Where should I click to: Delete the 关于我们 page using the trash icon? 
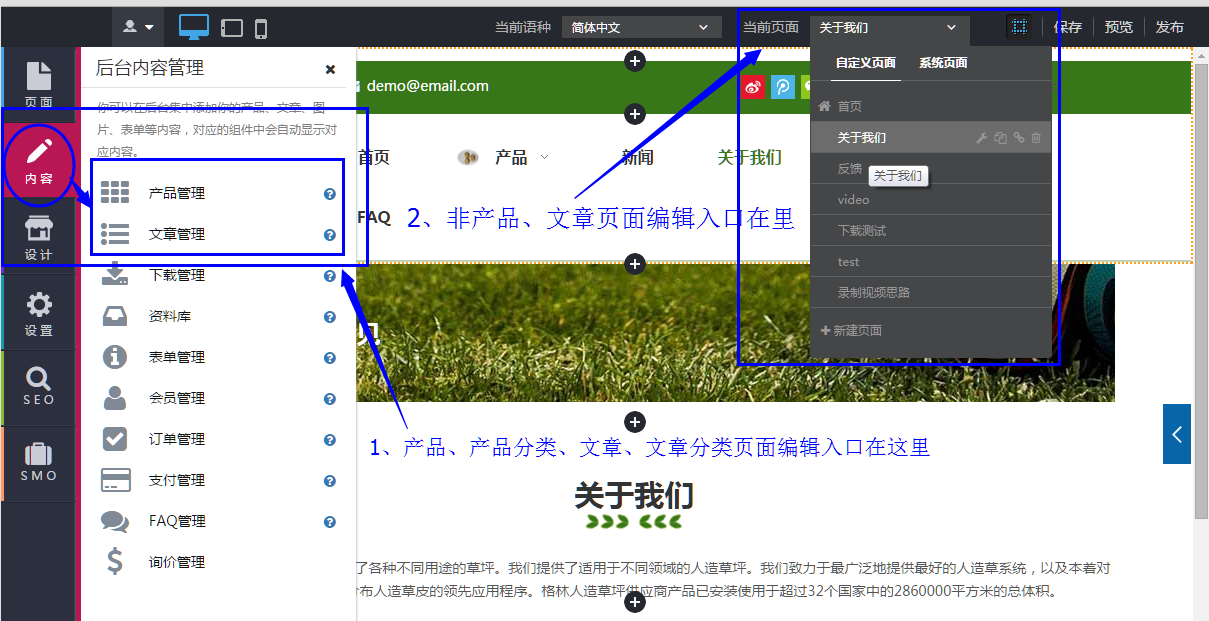1035,137
